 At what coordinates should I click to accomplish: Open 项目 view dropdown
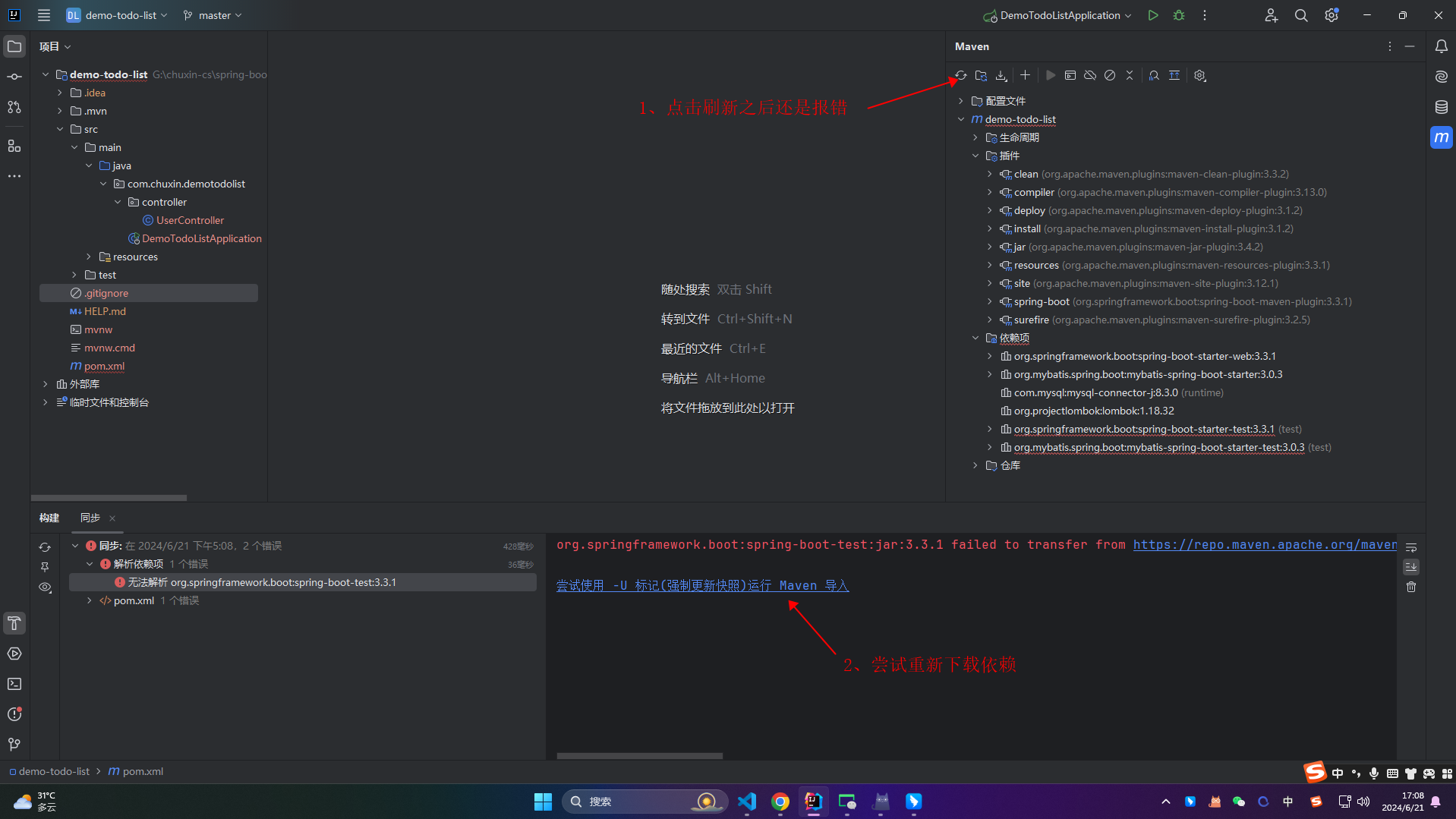pos(55,46)
